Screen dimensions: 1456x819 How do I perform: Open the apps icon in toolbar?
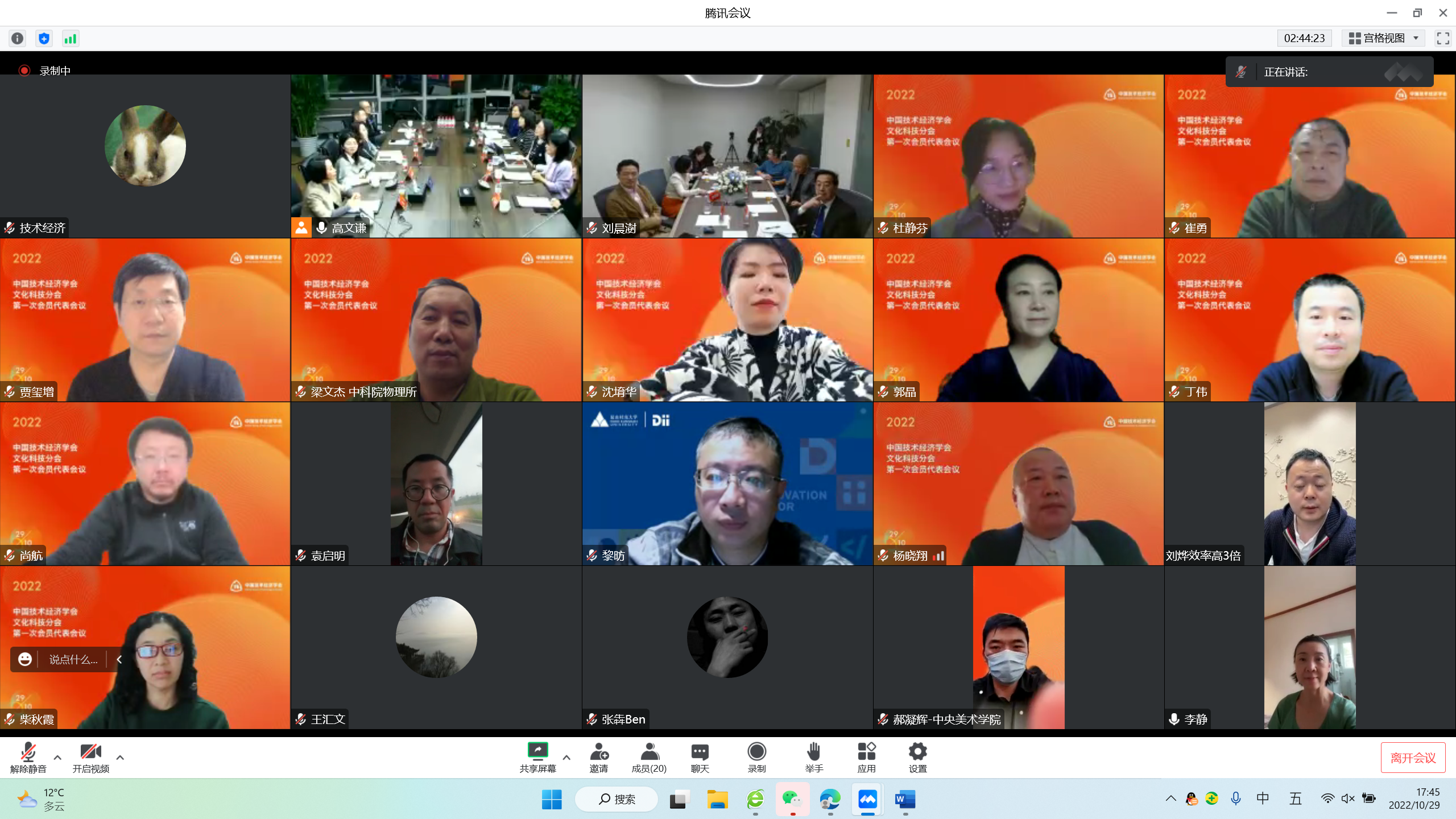(x=866, y=751)
